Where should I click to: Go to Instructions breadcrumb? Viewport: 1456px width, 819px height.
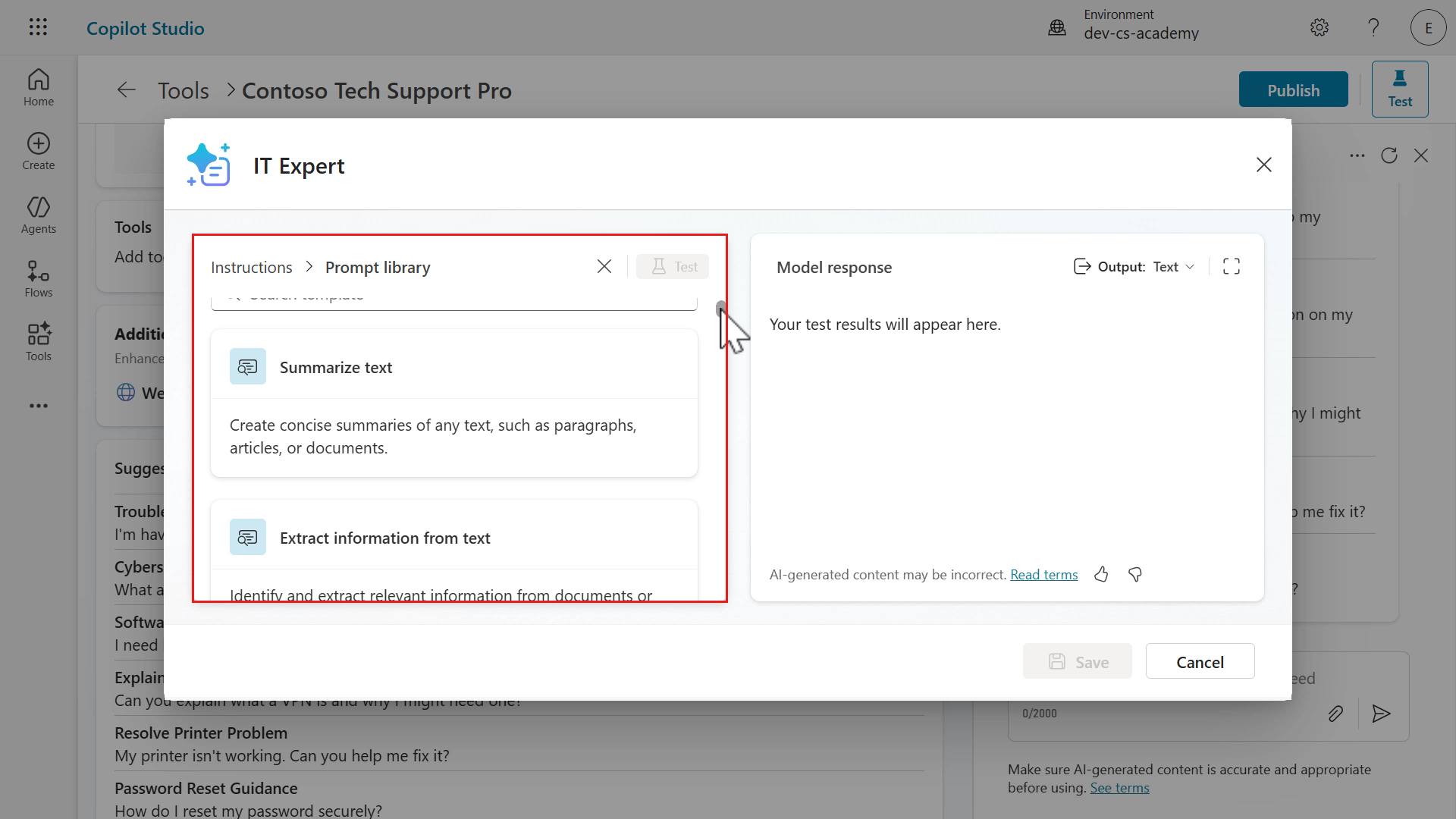coord(251,268)
